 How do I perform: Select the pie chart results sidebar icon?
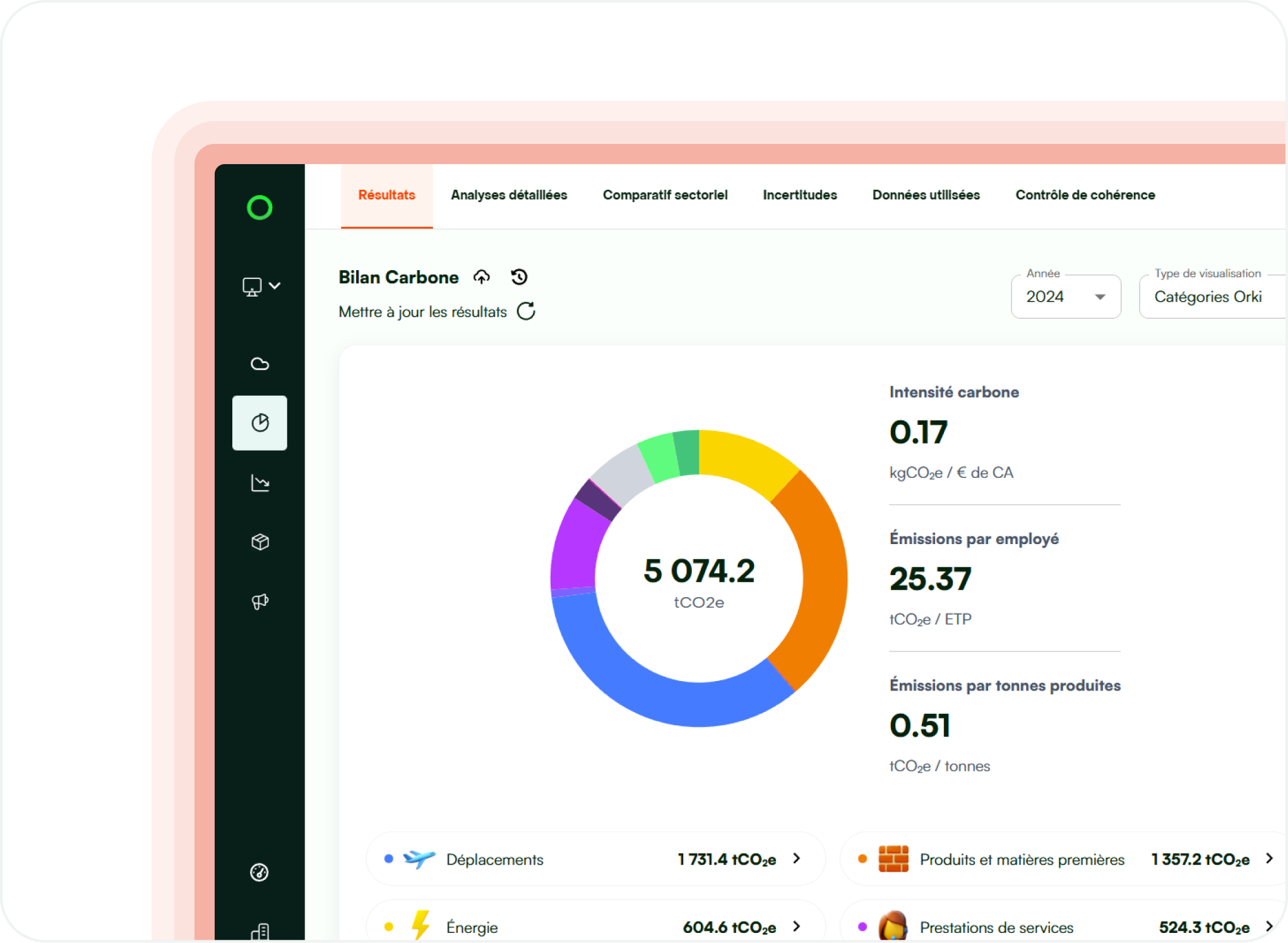pos(259,423)
